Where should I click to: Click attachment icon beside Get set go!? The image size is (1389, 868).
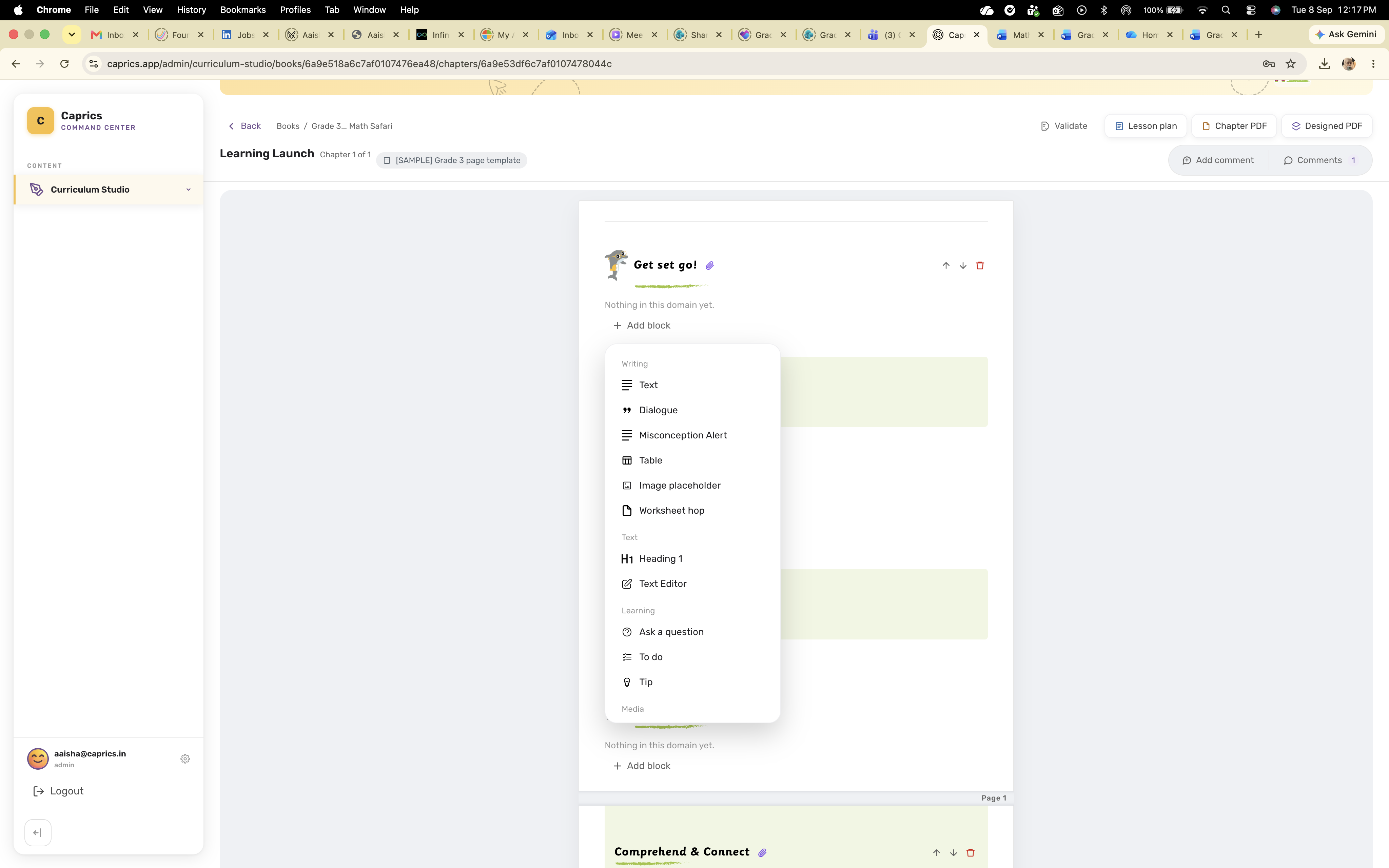(710, 265)
